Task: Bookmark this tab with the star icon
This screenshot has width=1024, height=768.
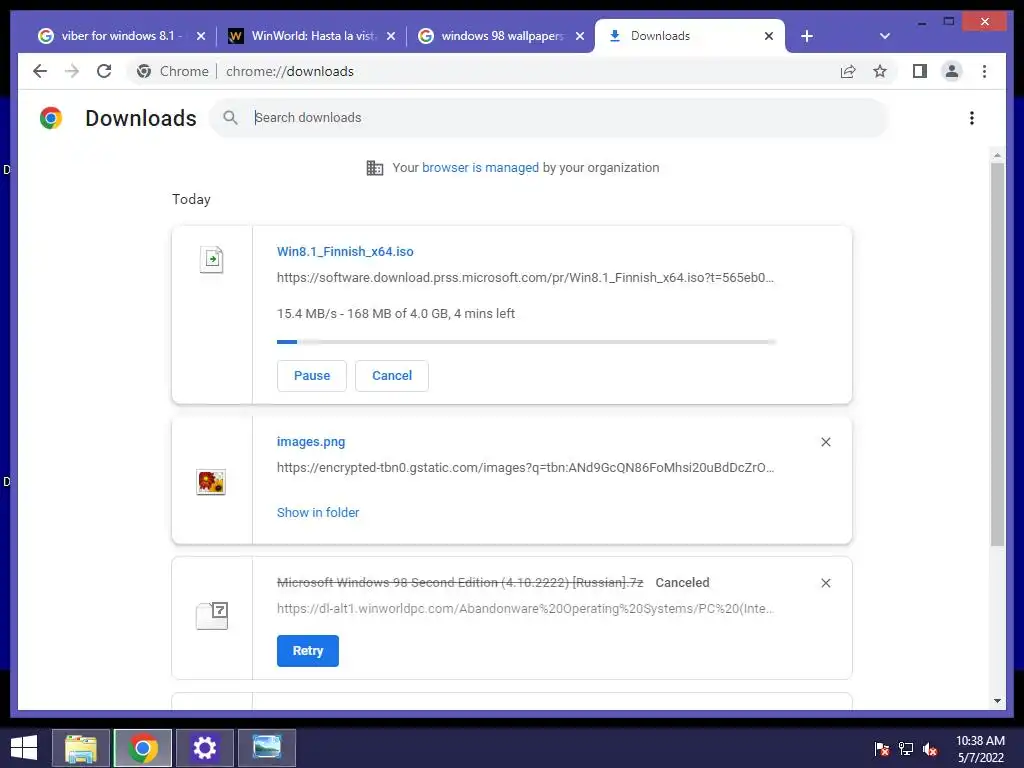Action: pyautogui.click(x=880, y=71)
